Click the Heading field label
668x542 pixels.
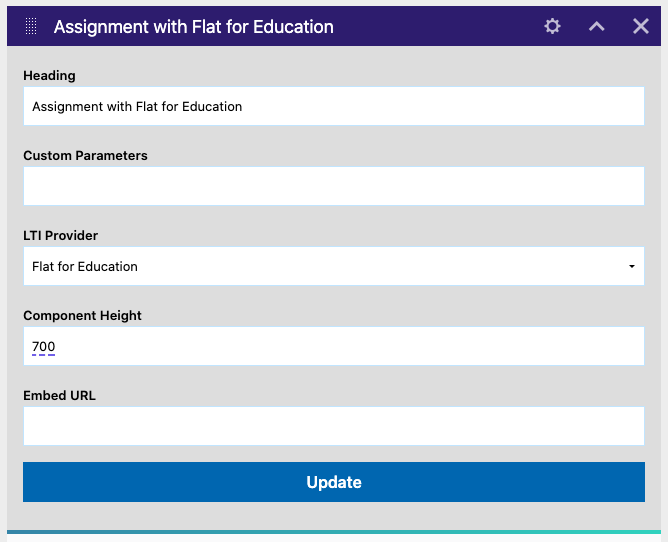(49, 75)
